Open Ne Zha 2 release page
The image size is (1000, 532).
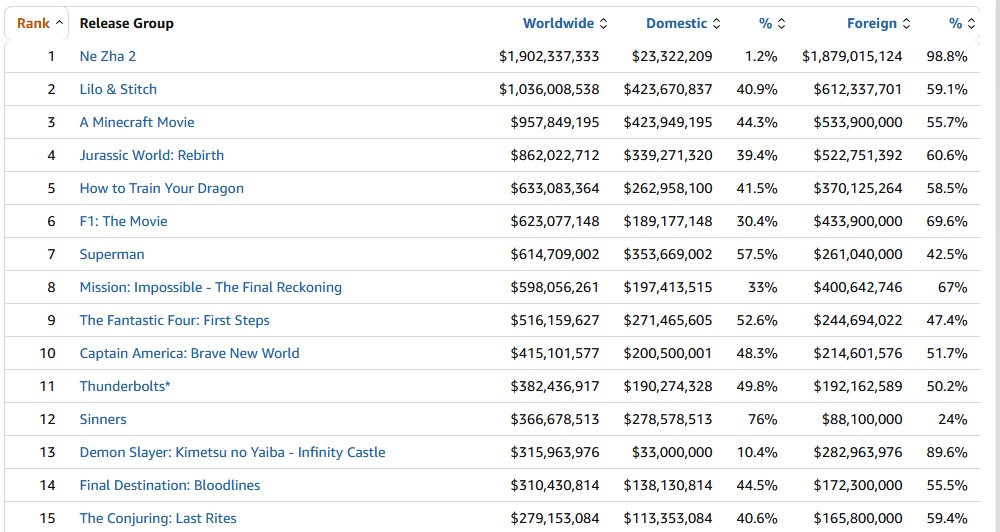coord(108,56)
